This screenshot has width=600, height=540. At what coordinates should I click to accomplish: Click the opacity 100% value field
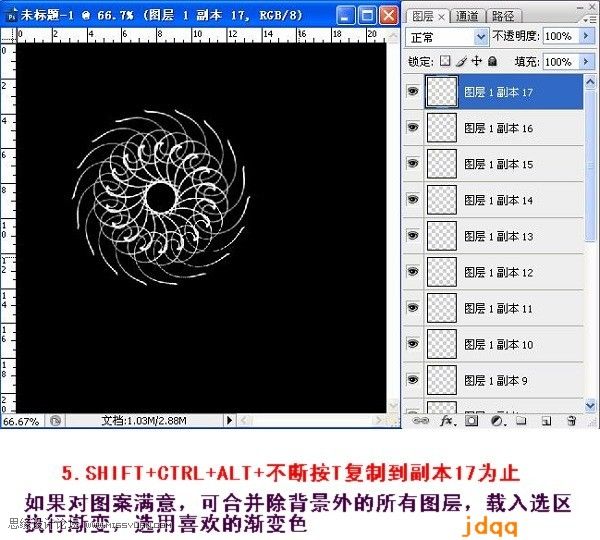(561, 36)
